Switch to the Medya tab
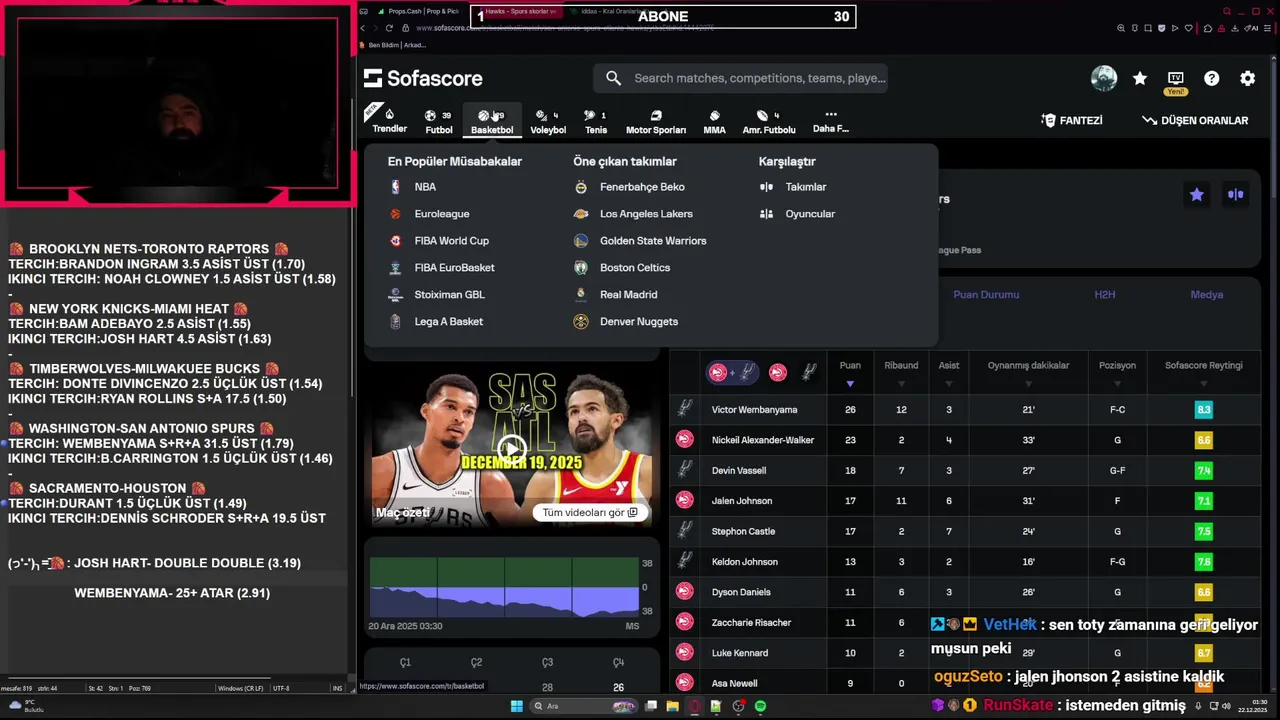Viewport: 1280px width, 720px height. [1206, 295]
